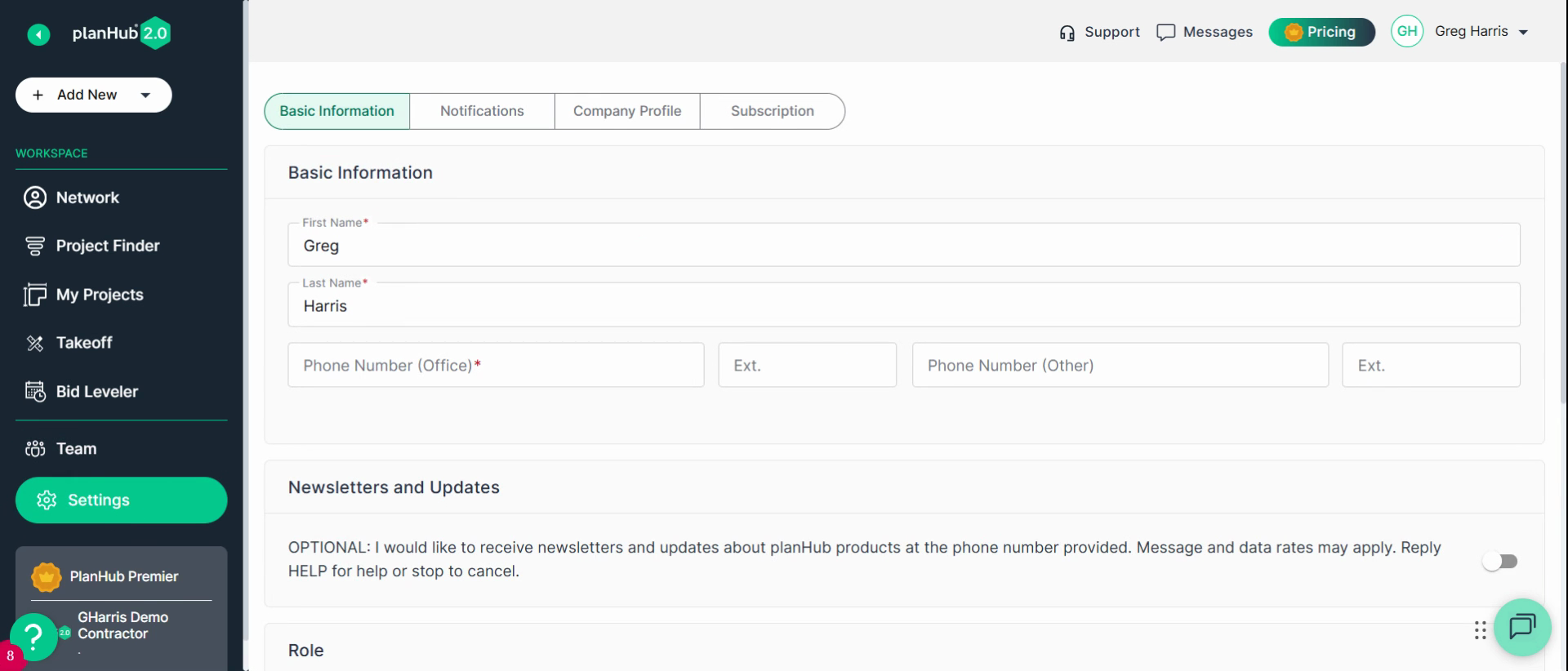Open the help question mark button
Screen dimensions: 1568x671
pyautogui.click(x=33, y=636)
